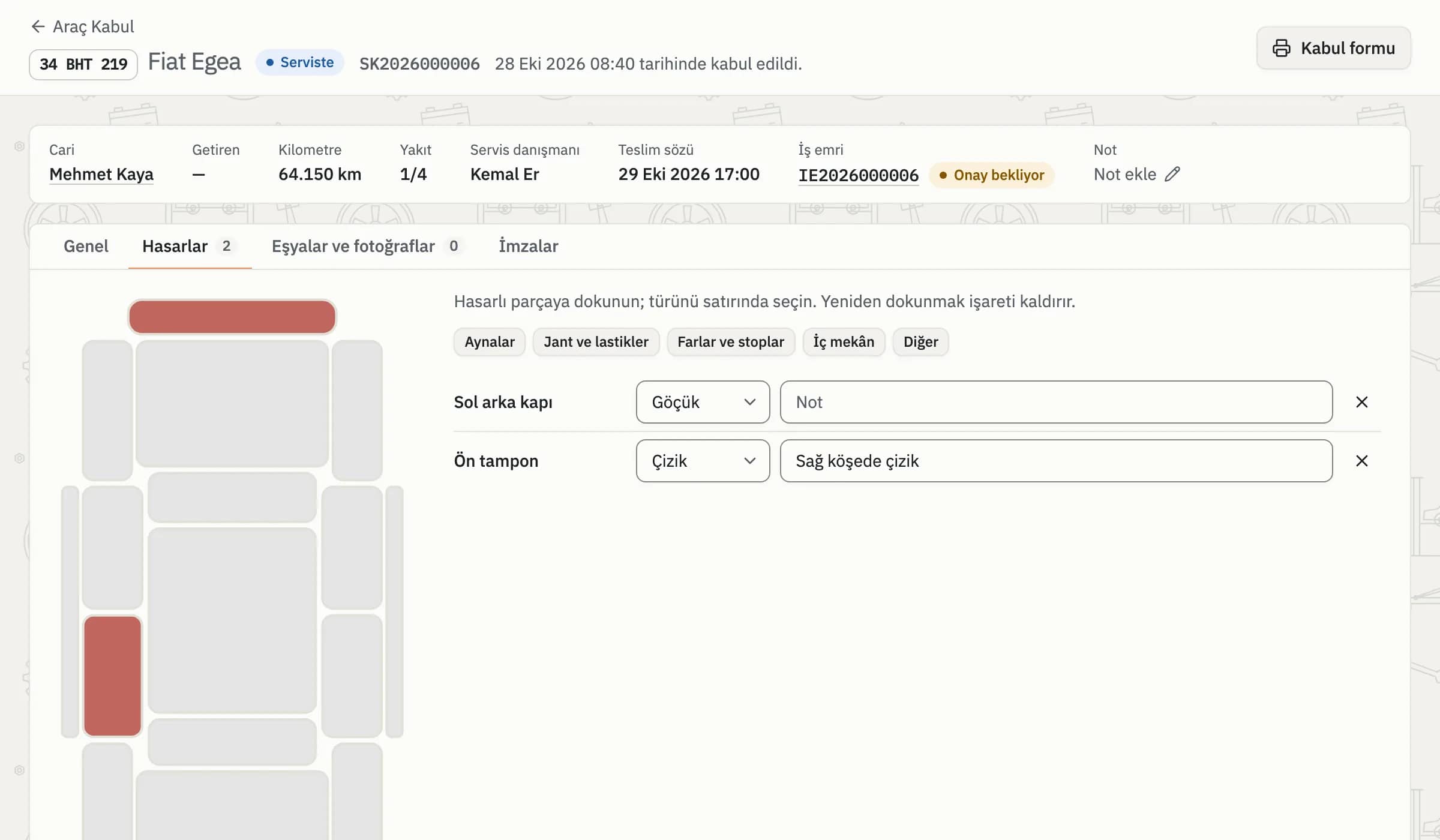
Task: Open customer link Mehmet Kaya
Action: 101,175
